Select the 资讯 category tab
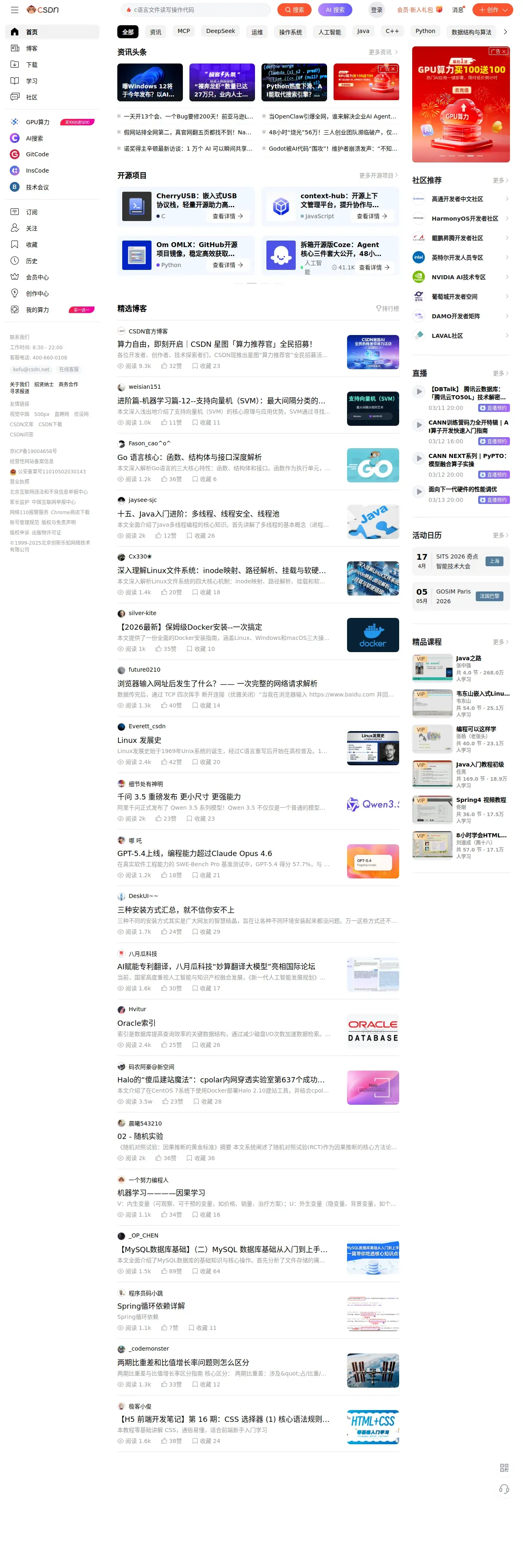 [156, 32]
